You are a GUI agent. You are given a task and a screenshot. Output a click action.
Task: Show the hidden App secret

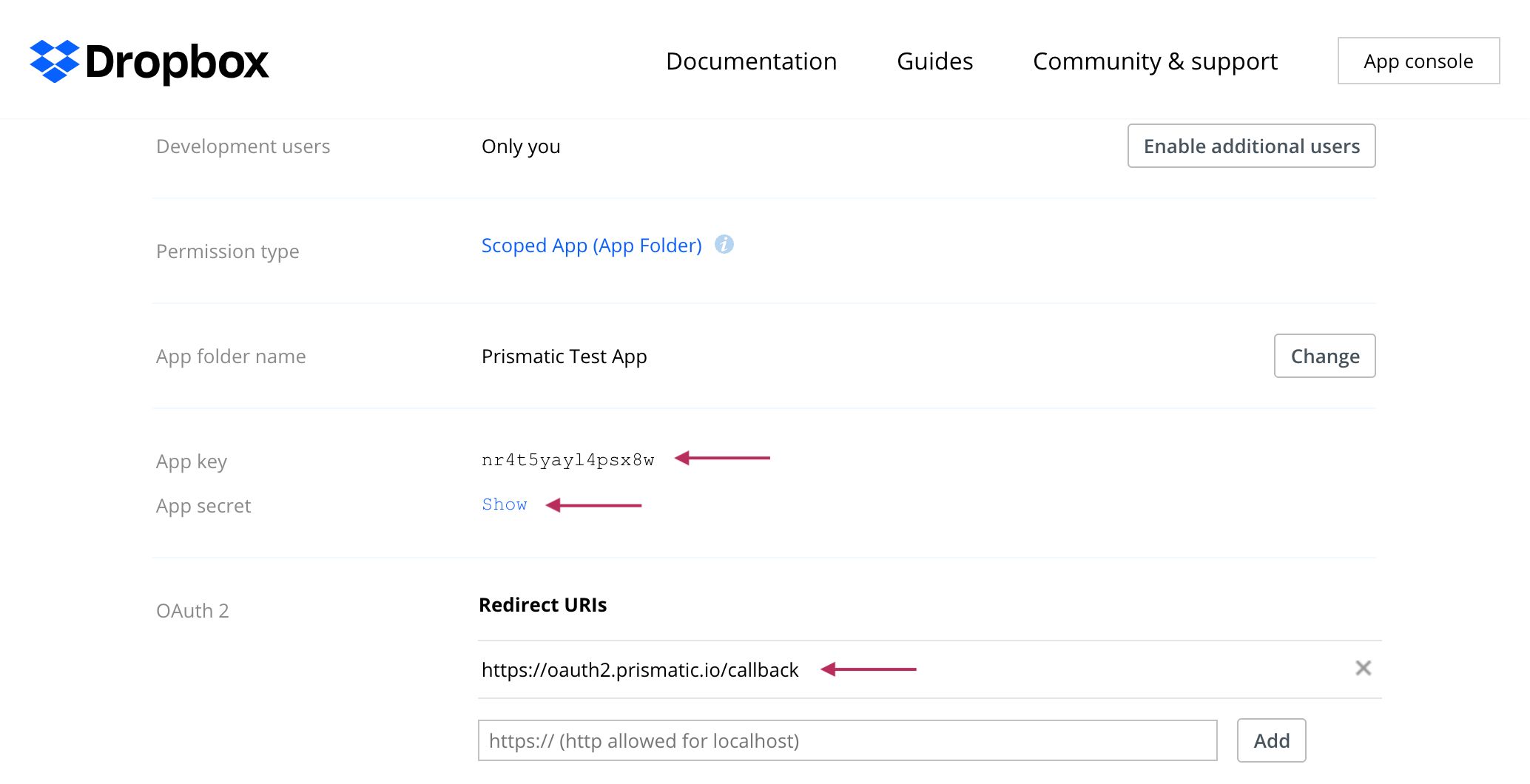(505, 504)
